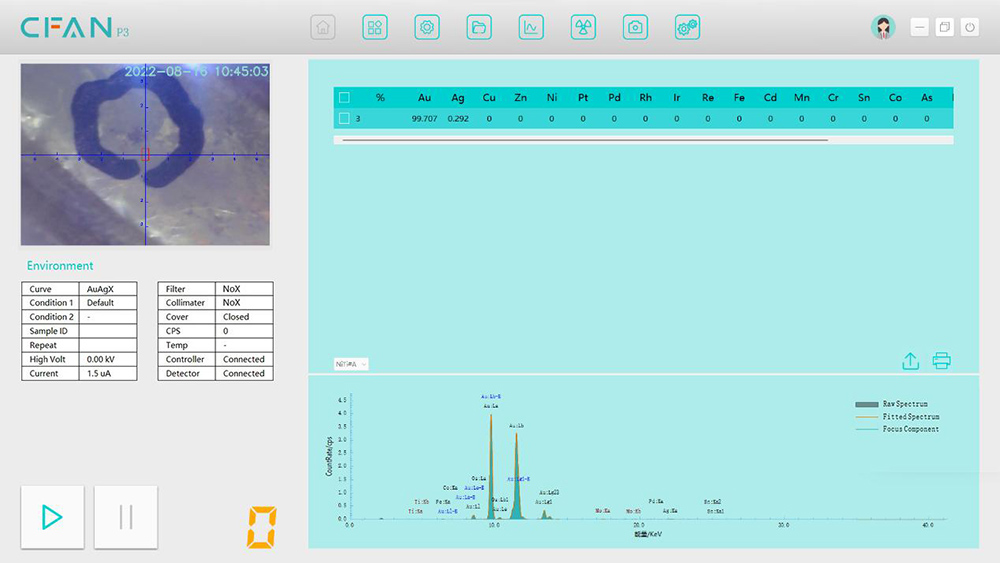Click the Focus Component legend entry
This screenshot has height=563, width=1000.
897,429
